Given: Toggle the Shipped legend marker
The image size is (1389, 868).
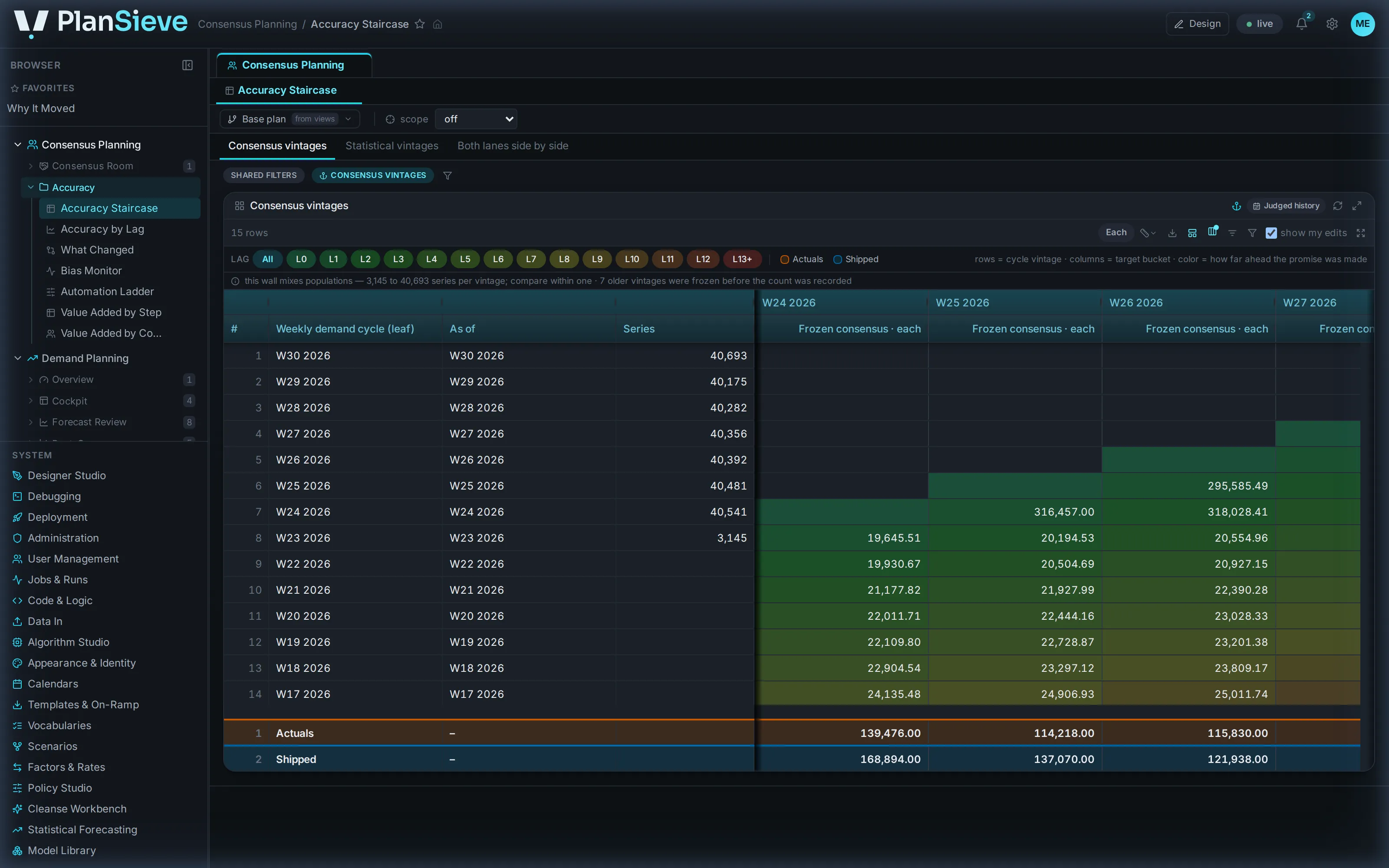Looking at the screenshot, I should (837, 260).
